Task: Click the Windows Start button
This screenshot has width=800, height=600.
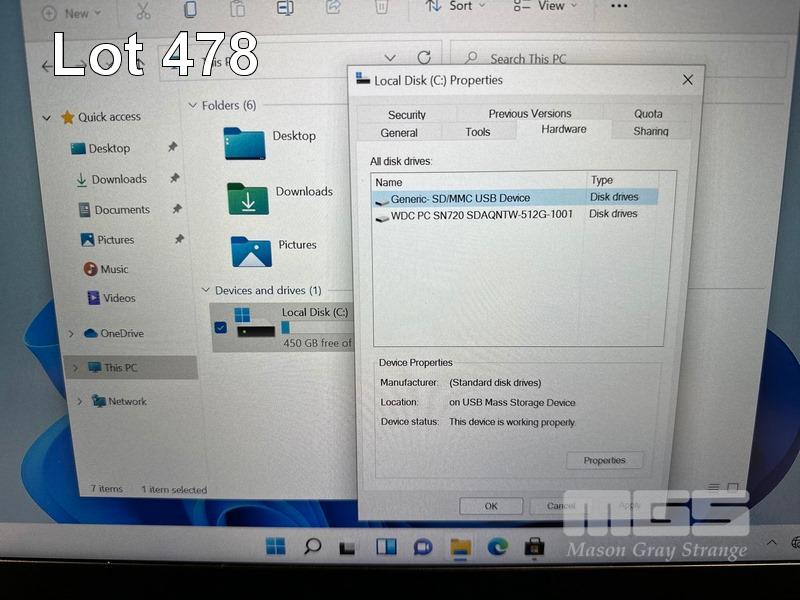Action: point(275,546)
